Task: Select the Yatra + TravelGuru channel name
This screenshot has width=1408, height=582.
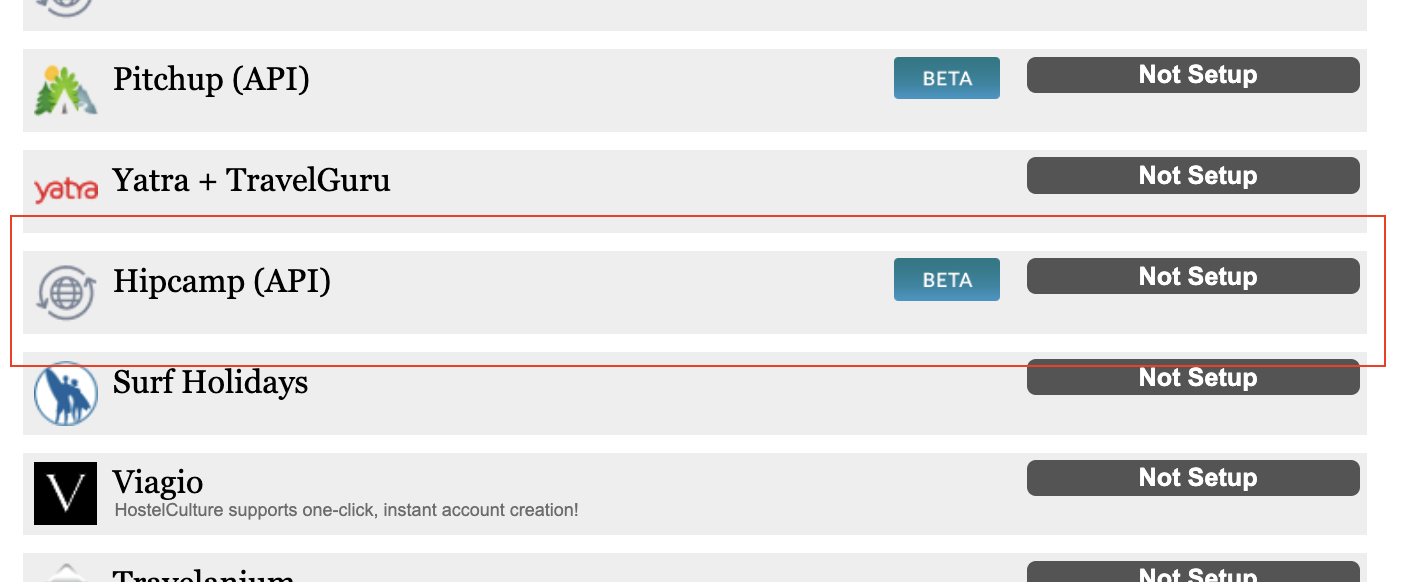Action: point(251,180)
